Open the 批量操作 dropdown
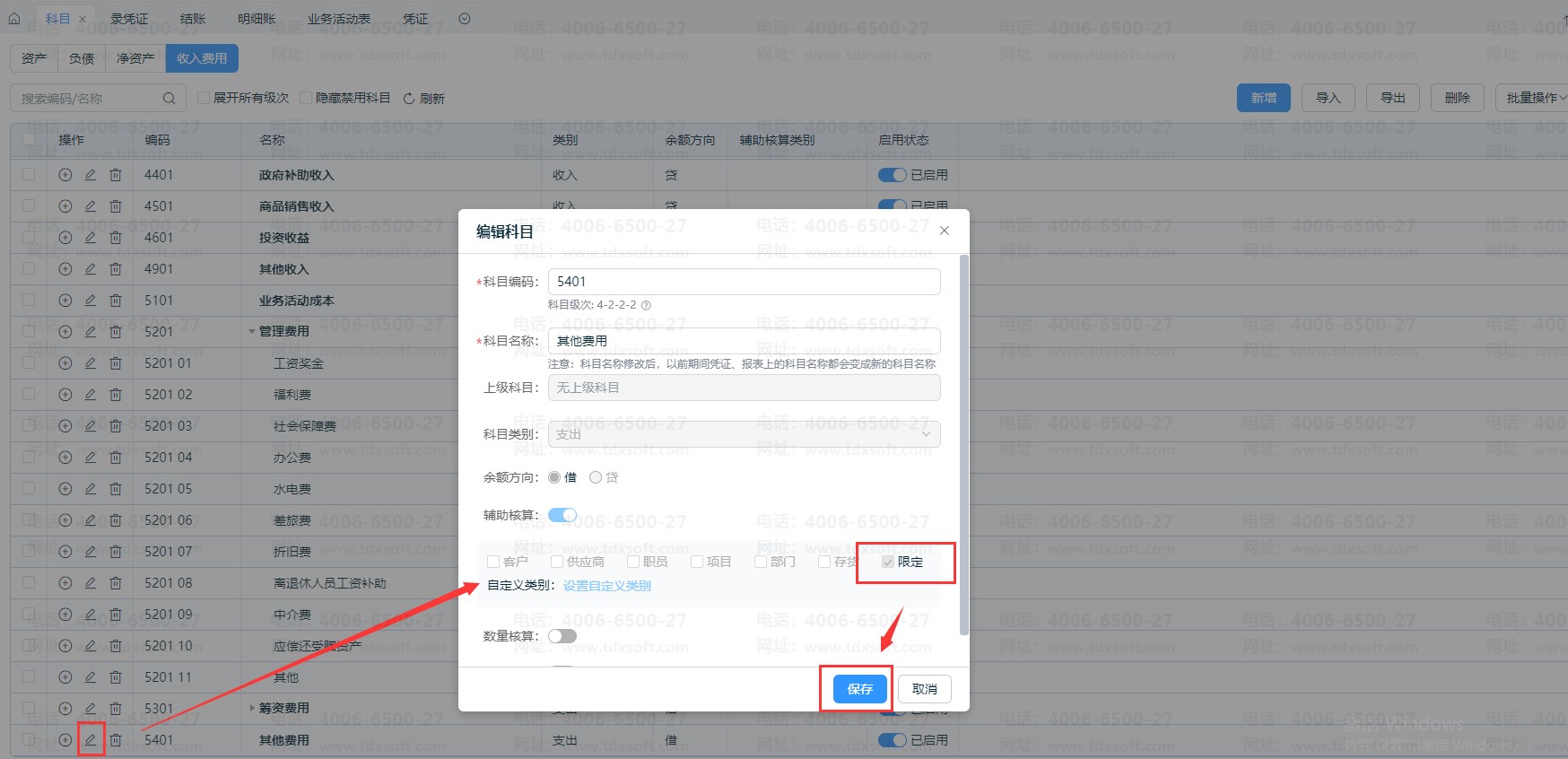Screen dimensions: 1568x759 click(1535, 98)
